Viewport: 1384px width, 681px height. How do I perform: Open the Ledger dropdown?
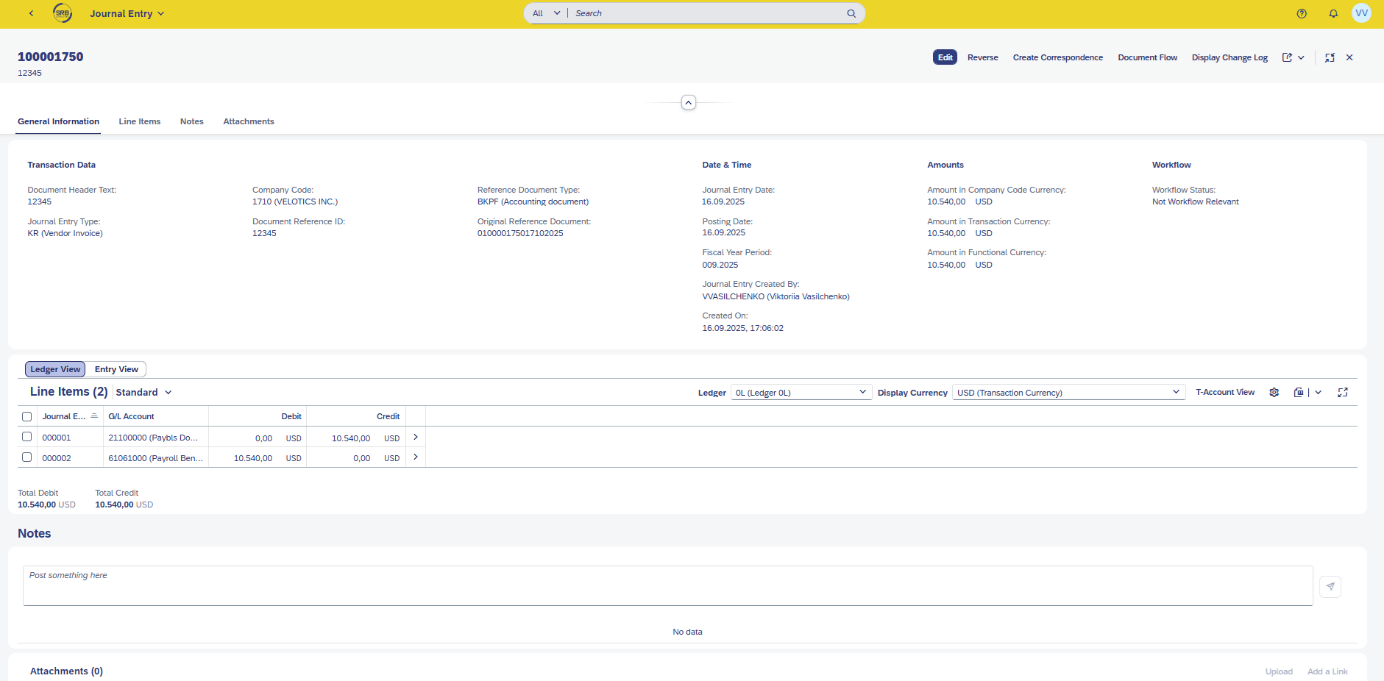click(801, 393)
